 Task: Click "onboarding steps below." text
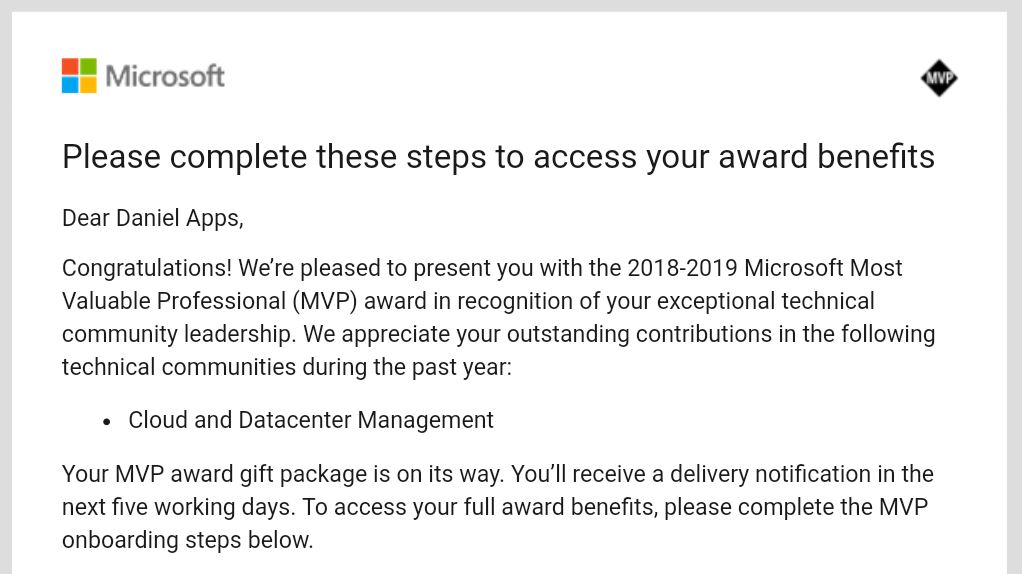click(x=188, y=540)
